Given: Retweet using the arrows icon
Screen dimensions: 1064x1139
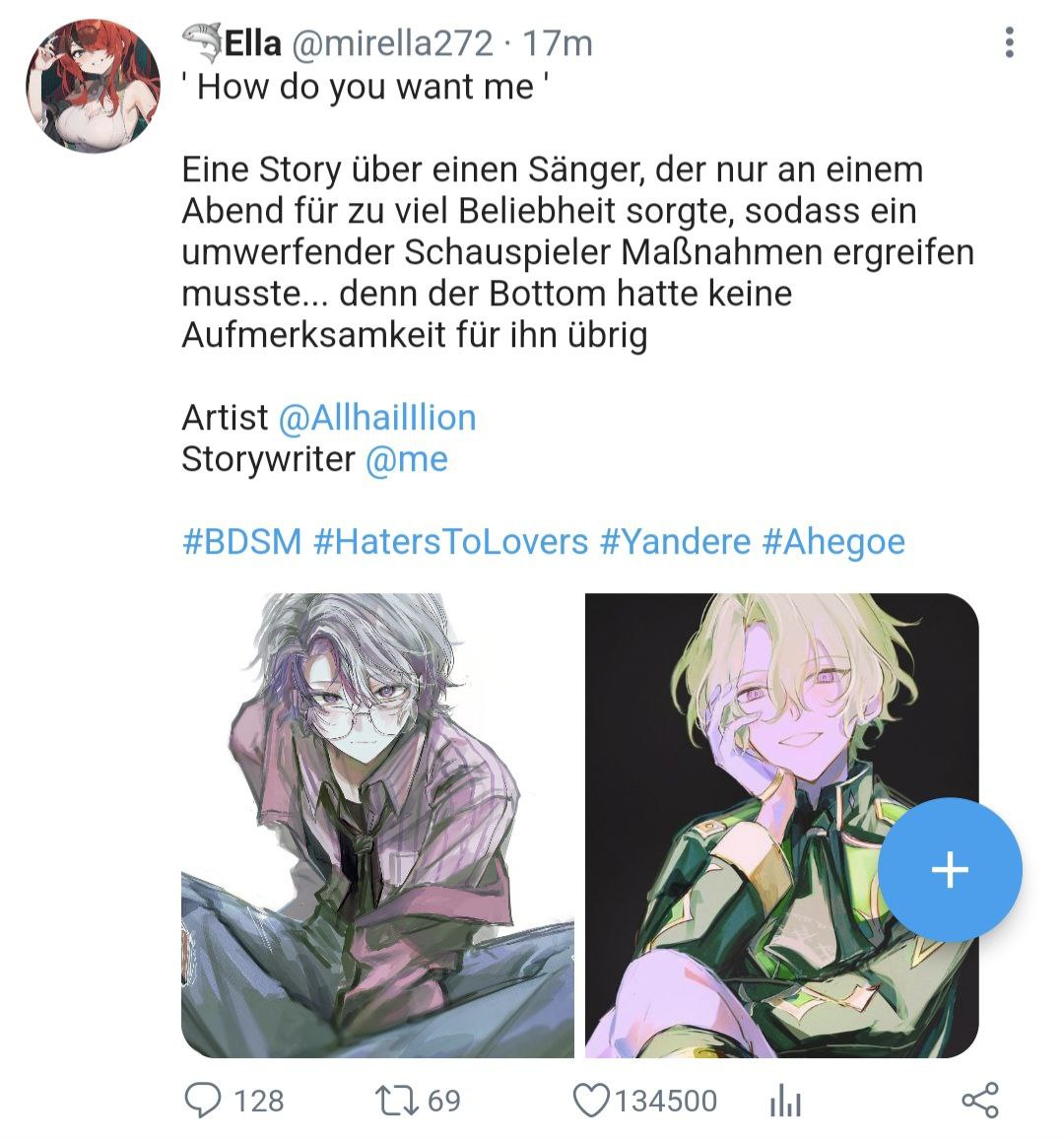Looking at the screenshot, I should click(397, 1100).
